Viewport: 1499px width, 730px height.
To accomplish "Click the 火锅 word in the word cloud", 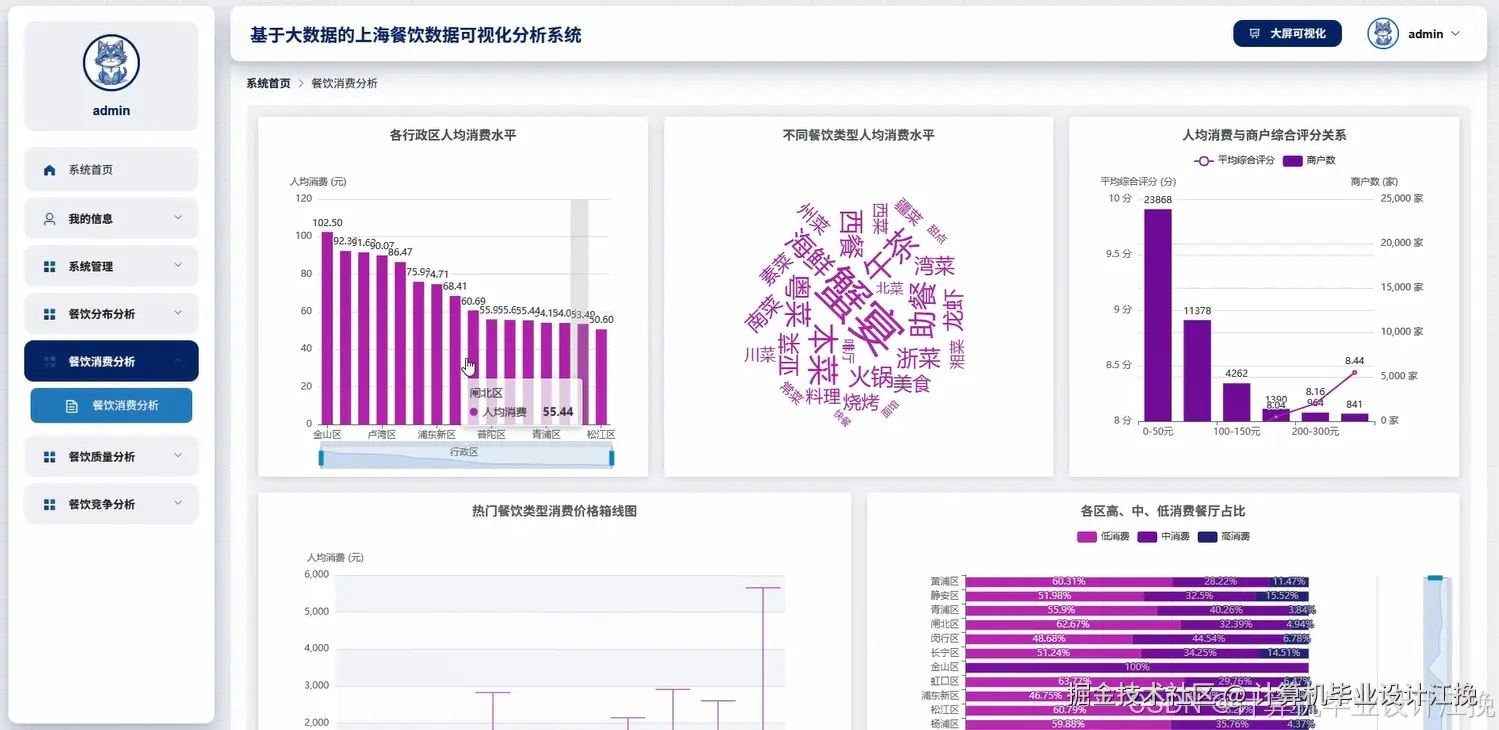I will tap(870, 377).
